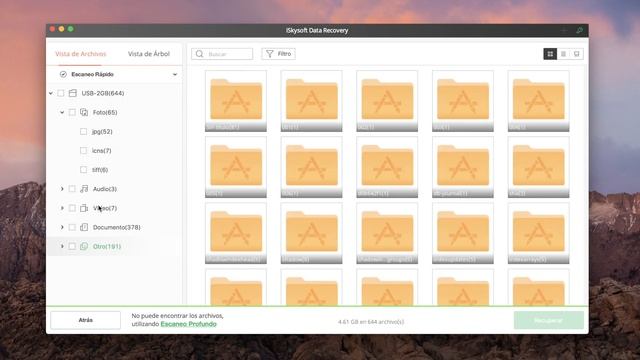Switch to grid thumbnail view

(550, 54)
